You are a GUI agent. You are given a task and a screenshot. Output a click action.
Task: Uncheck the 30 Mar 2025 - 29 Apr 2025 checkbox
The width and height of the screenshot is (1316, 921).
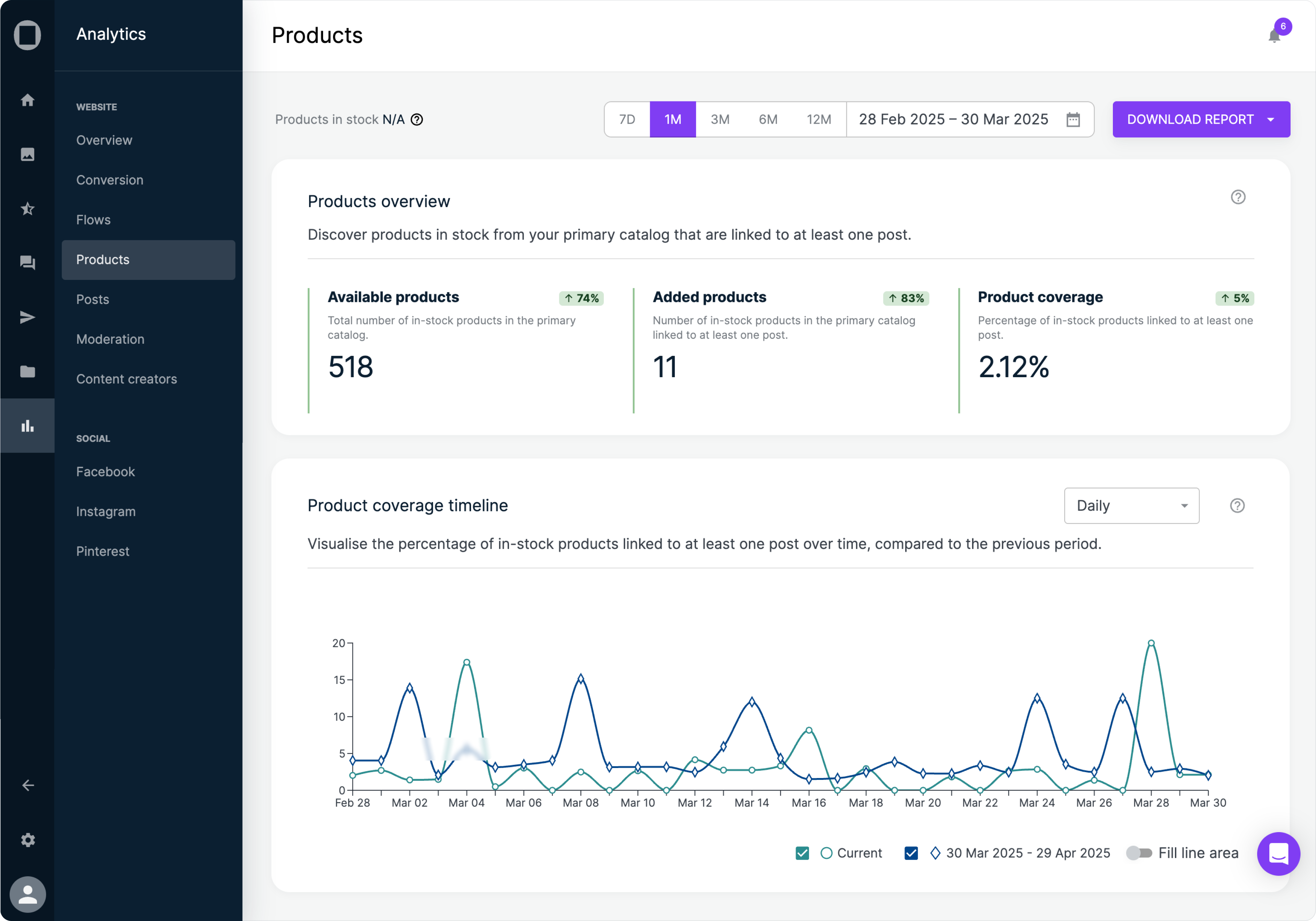pyautogui.click(x=911, y=853)
